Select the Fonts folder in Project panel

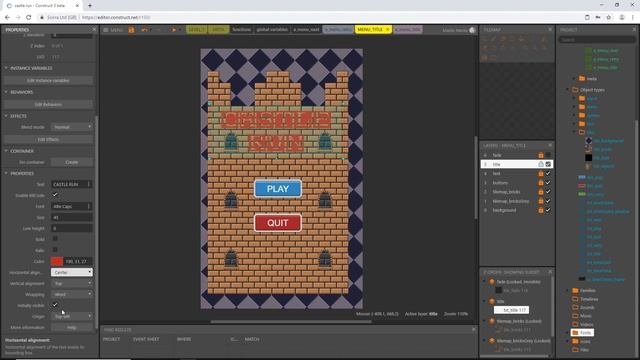[x=582, y=333]
